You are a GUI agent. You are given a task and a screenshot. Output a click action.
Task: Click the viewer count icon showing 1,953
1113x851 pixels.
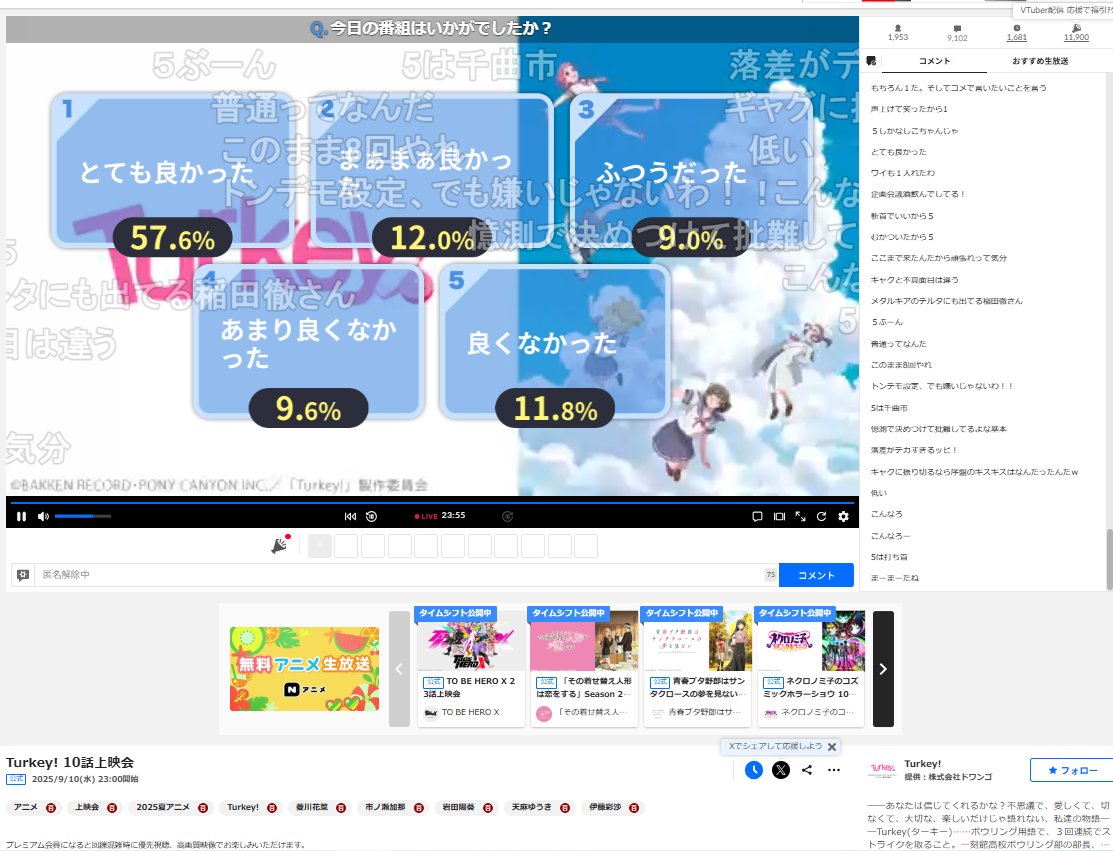pyautogui.click(x=897, y=33)
